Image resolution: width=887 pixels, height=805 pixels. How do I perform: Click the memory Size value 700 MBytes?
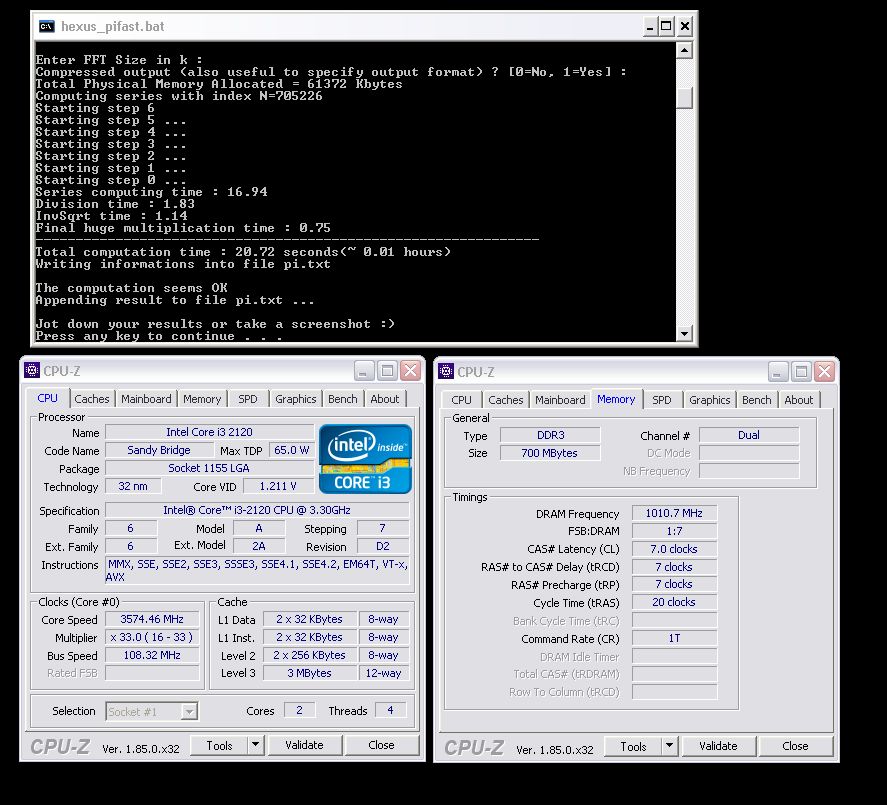(x=550, y=453)
